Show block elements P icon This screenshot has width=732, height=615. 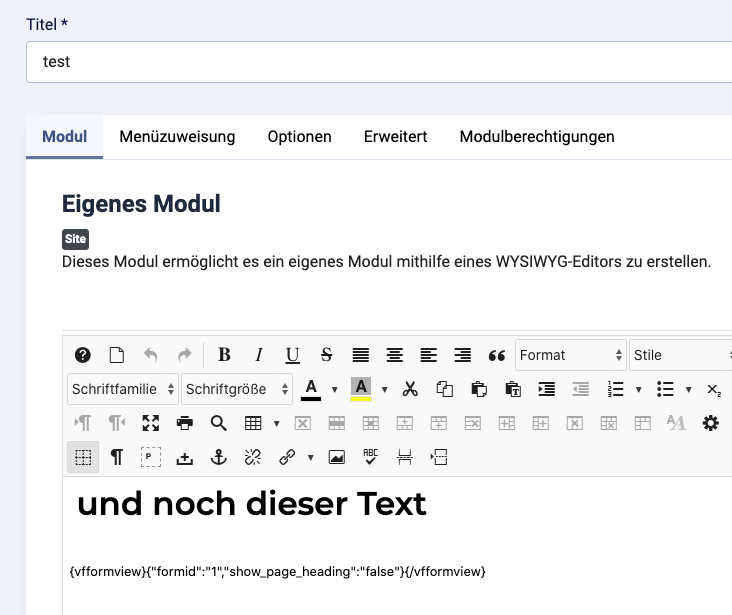click(x=151, y=457)
